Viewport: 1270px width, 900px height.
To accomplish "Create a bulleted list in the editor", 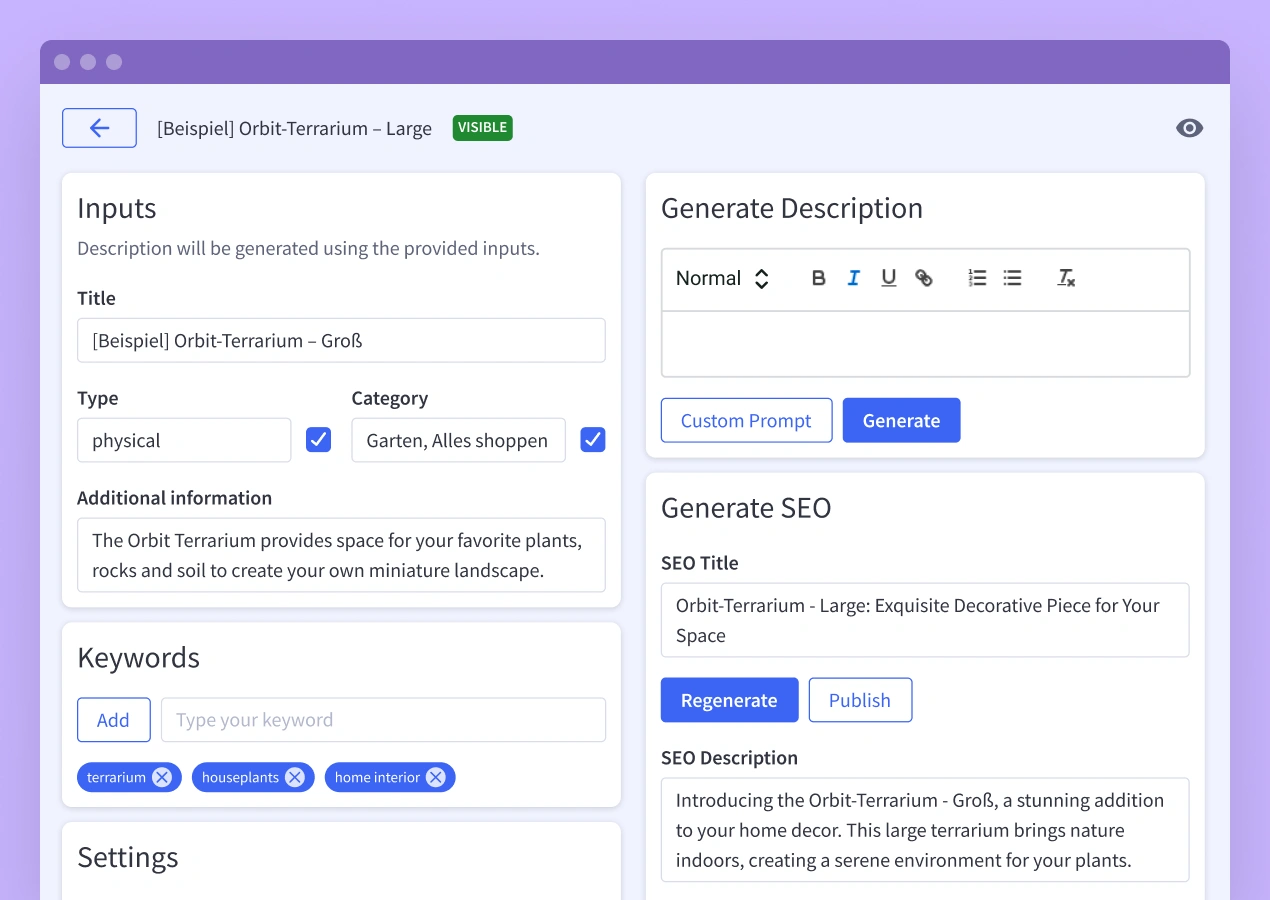I will point(1012,278).
